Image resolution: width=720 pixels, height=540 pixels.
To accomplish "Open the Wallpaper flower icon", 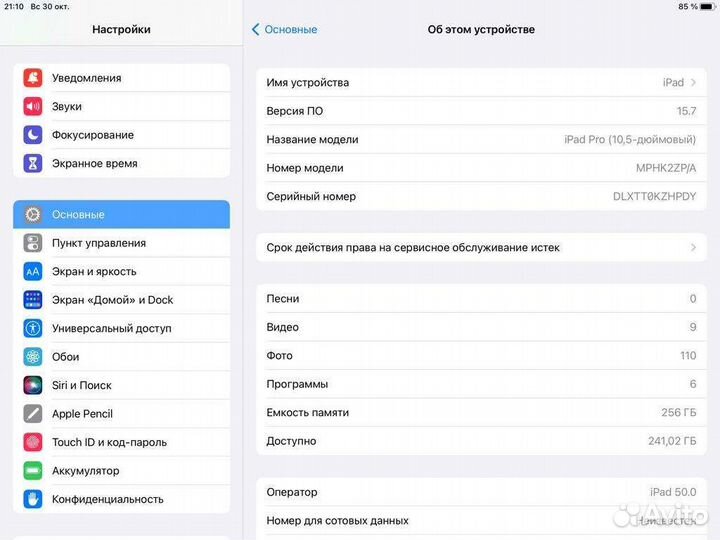I will [33, 357].
